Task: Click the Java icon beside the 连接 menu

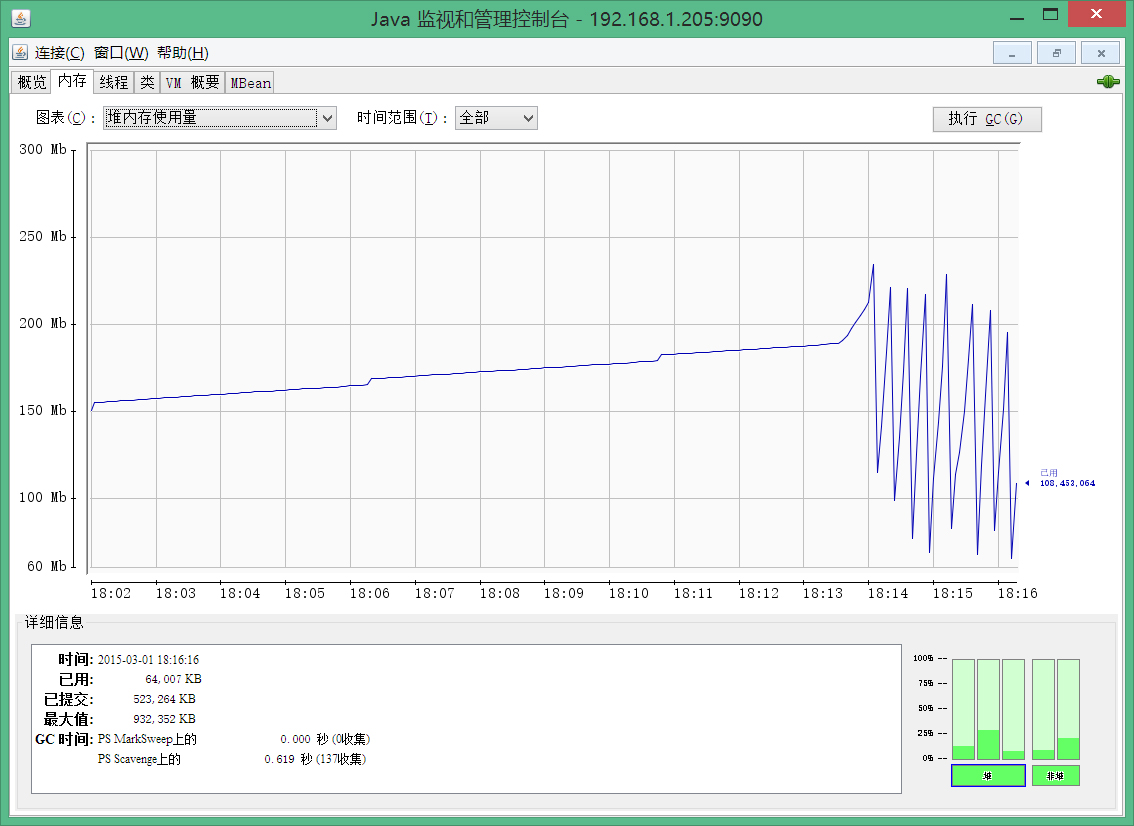Action: pos(20,52)
